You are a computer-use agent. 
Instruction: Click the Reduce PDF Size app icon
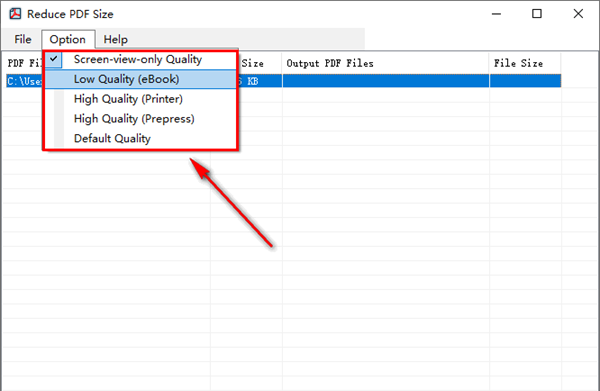[x=16, y=14]
